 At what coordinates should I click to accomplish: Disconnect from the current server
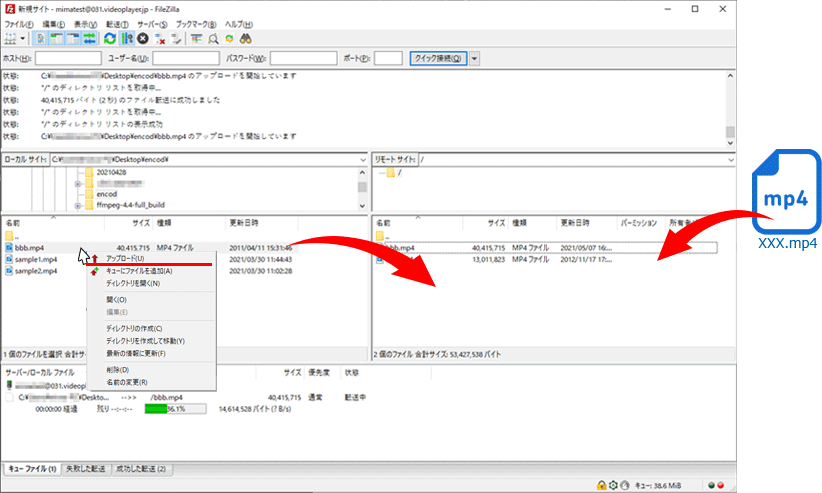(160, 38)
